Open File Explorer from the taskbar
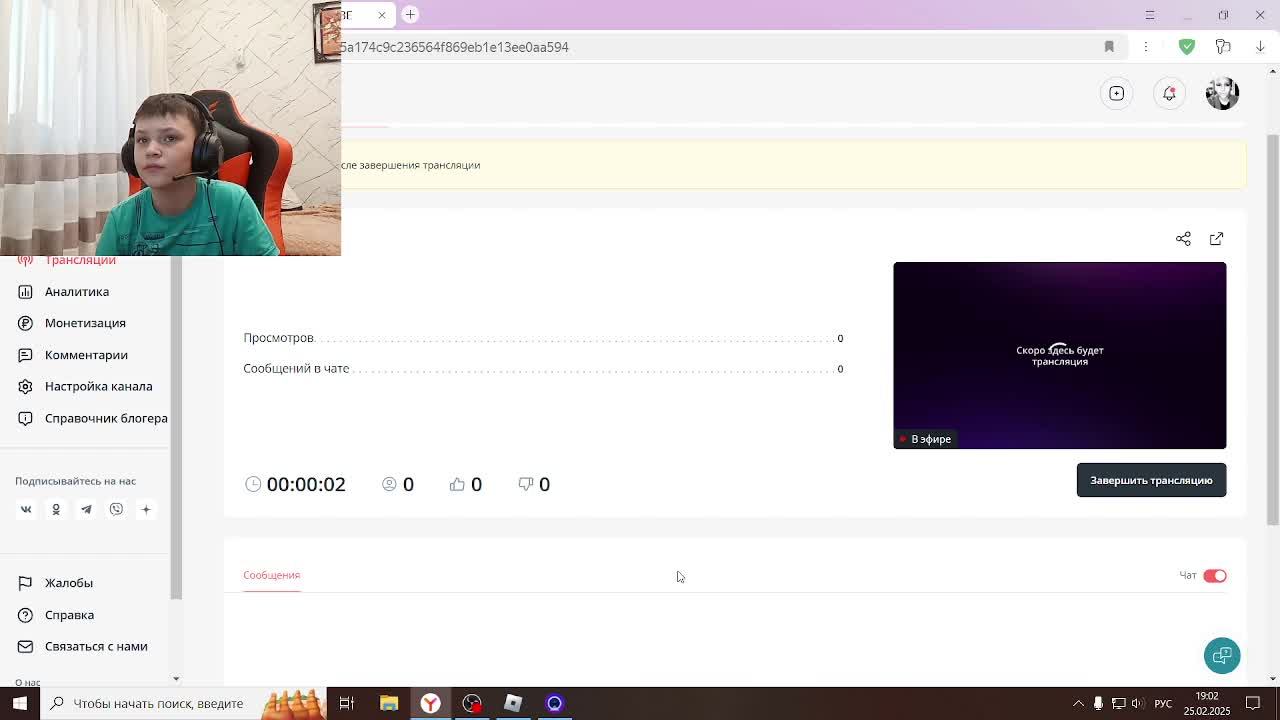Screen dimensions: 1280x720 coord(389,703)
